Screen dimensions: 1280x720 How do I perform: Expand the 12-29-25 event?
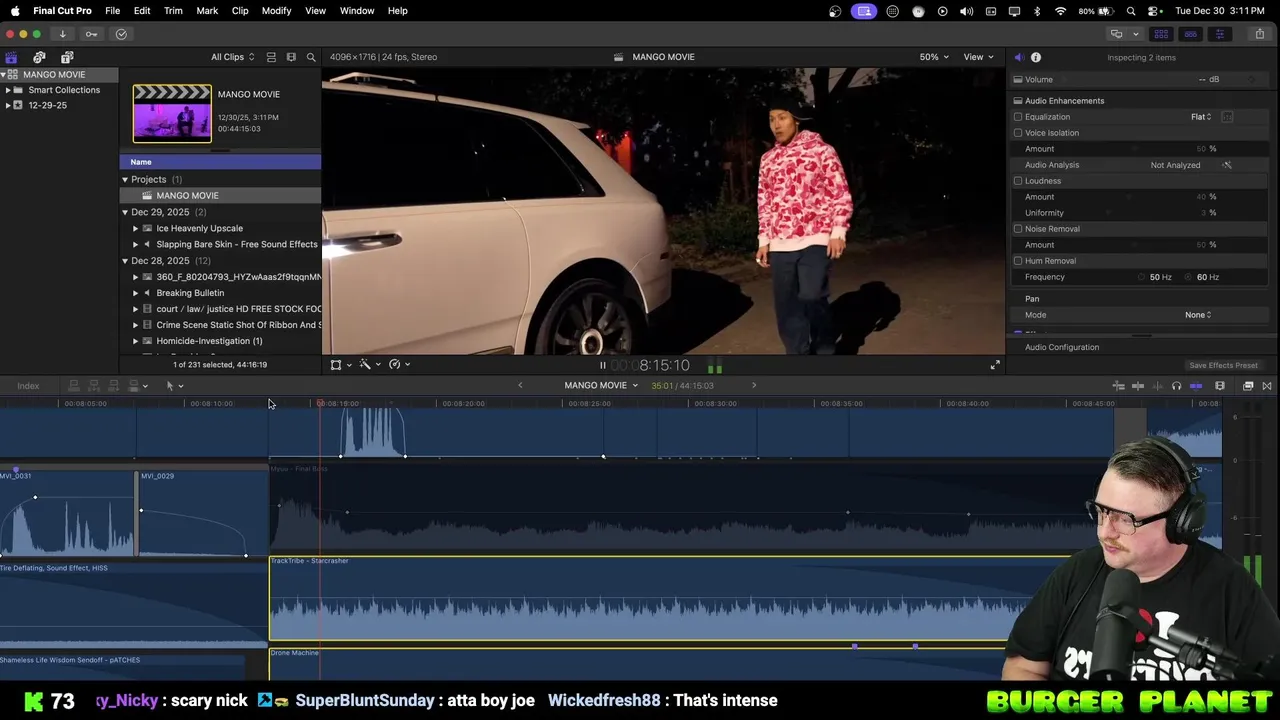8,105
